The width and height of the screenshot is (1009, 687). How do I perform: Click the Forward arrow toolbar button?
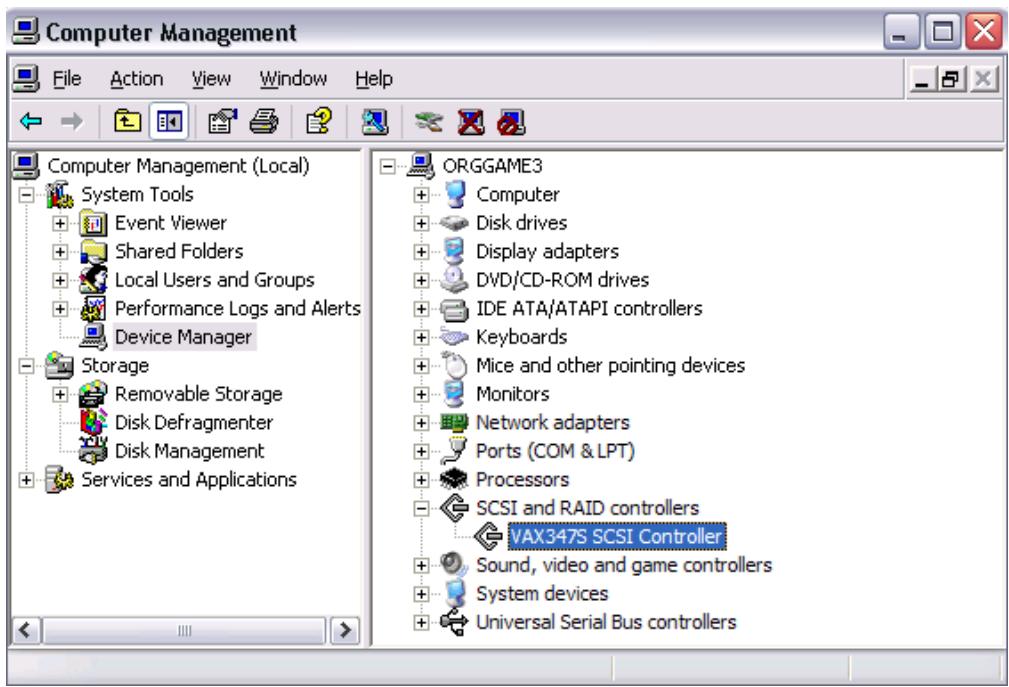tap(71, 121)
